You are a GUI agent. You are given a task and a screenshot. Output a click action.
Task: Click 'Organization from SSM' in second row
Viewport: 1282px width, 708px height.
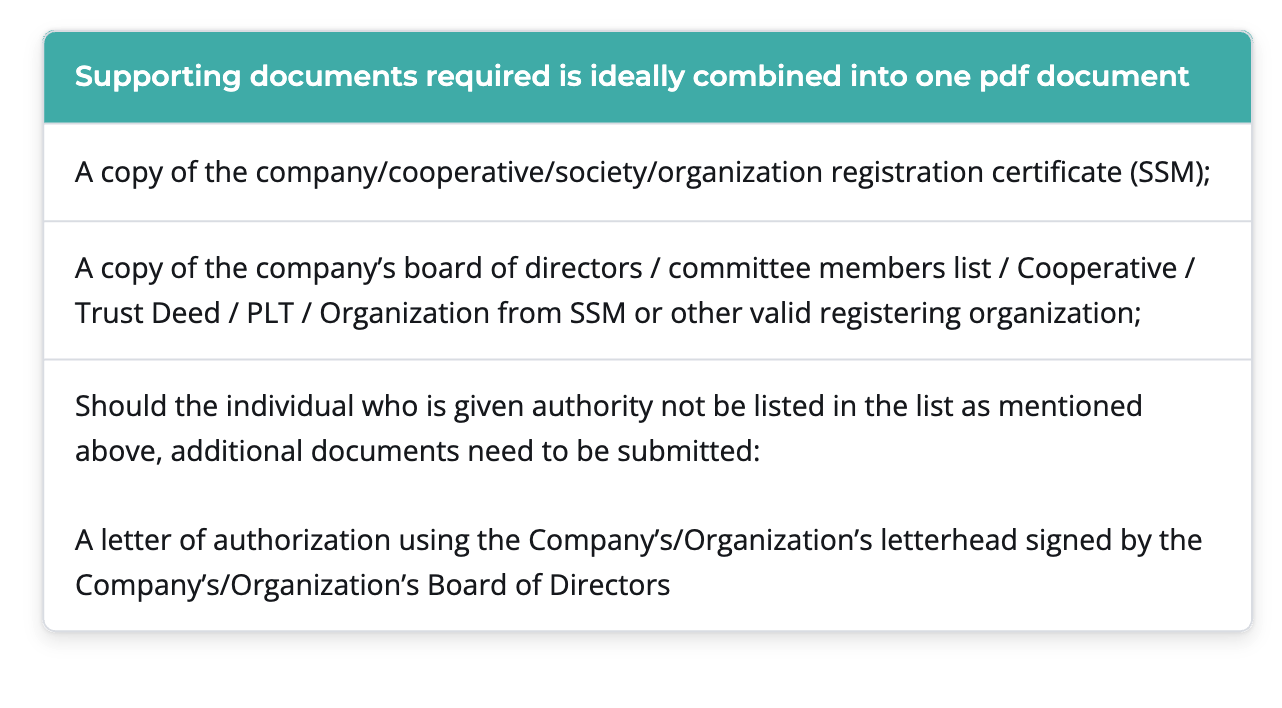(x=474, y=313)
